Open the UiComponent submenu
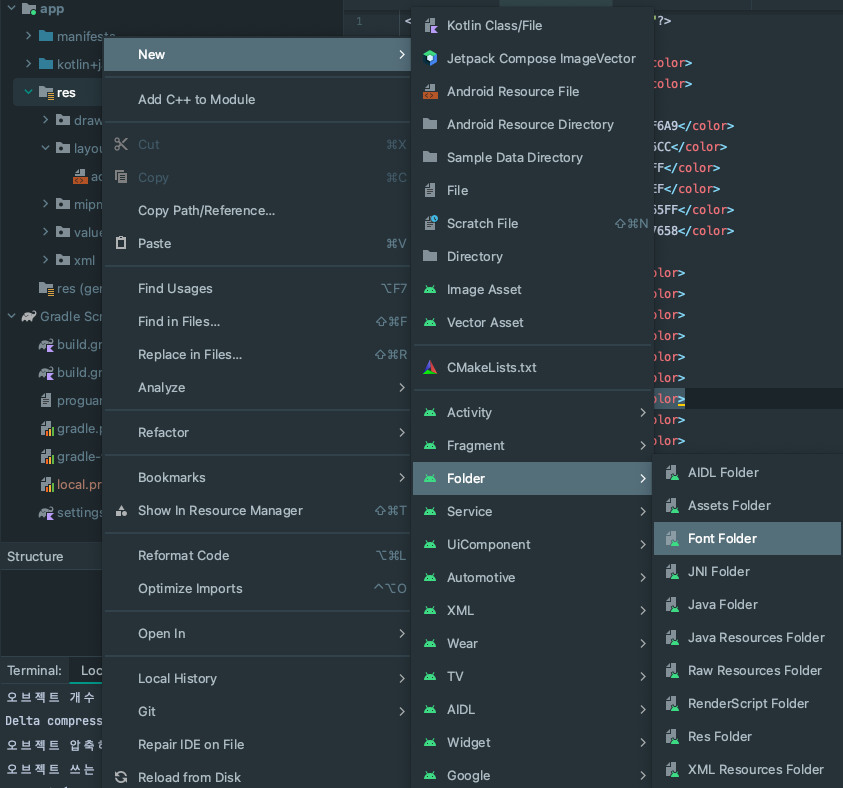The width and height of the screenshot is (843, 788). click(x=532, y=545)
